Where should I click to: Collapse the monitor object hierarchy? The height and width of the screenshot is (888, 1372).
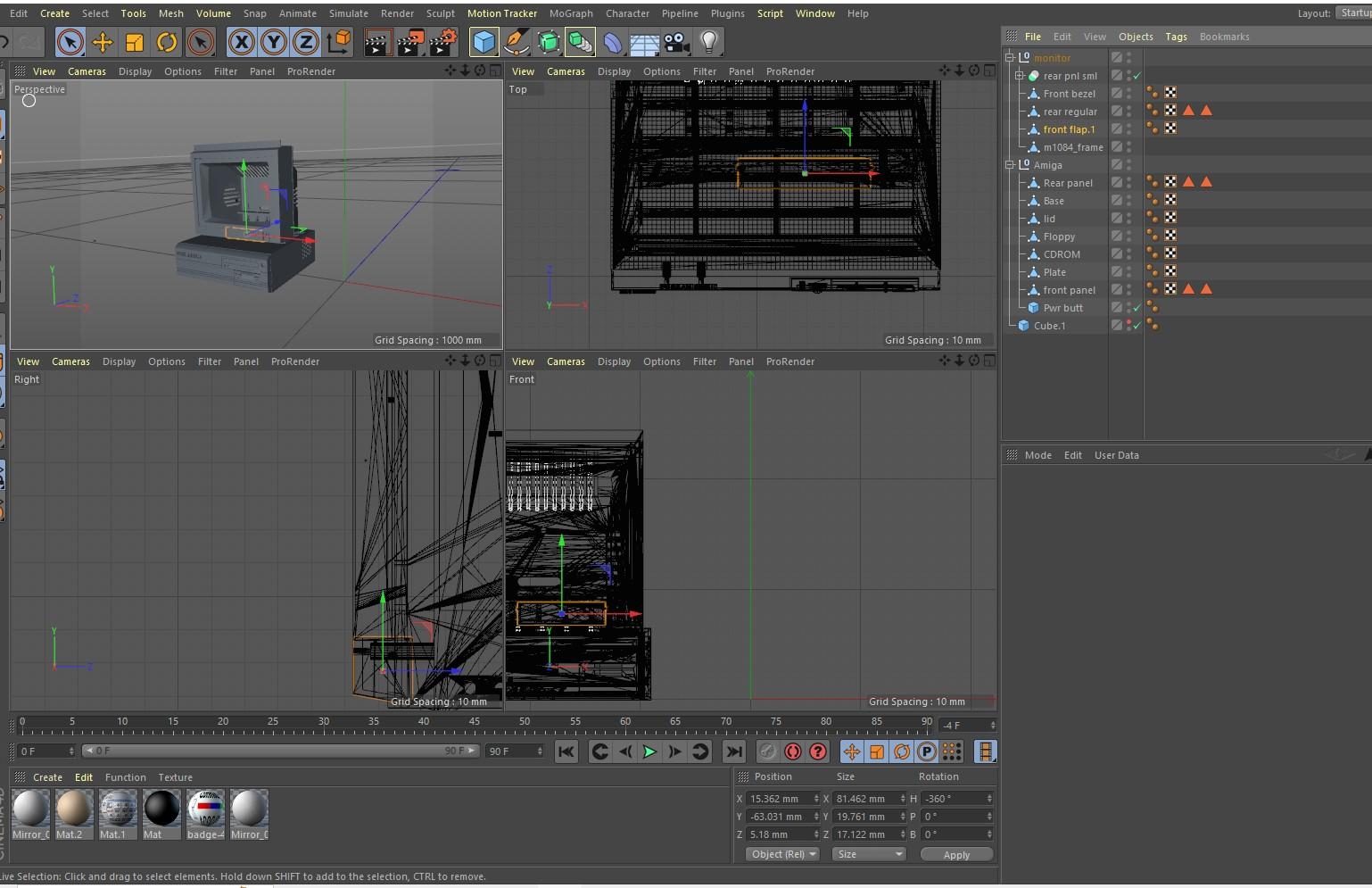tap(1009, 57)
